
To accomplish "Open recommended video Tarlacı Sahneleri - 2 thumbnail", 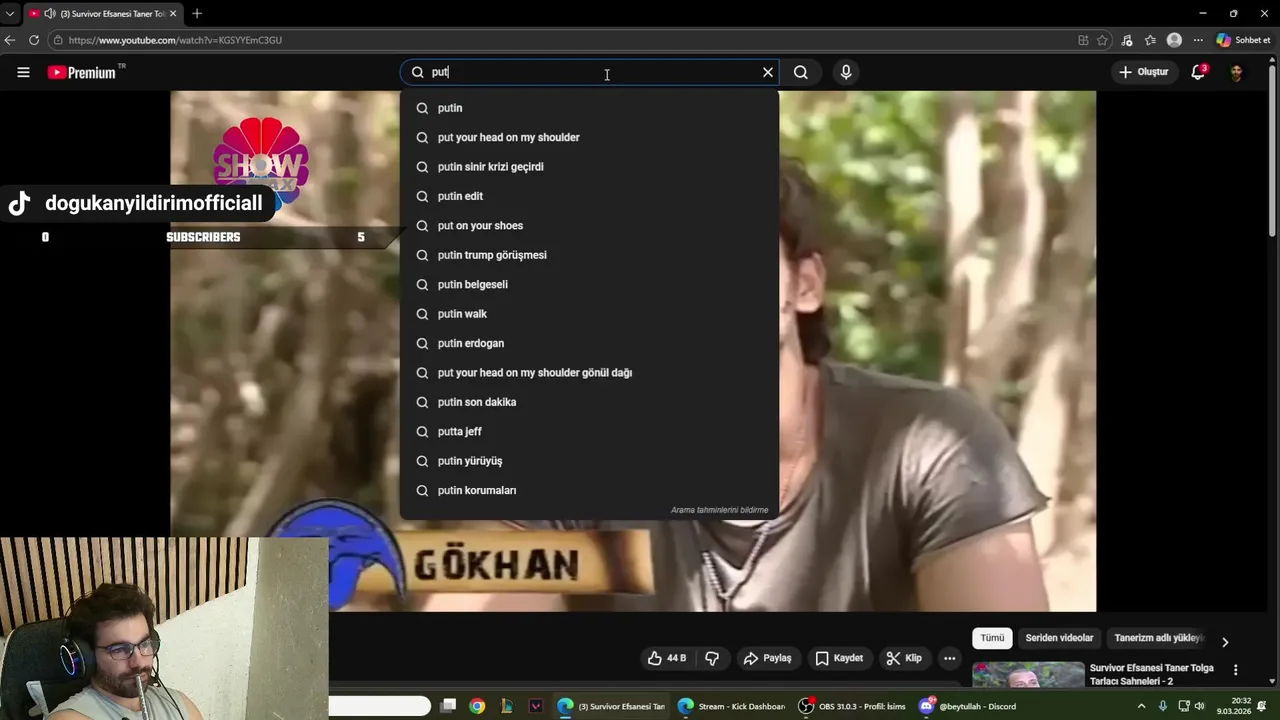I will pyautogui.click(x=1028, y=675).
